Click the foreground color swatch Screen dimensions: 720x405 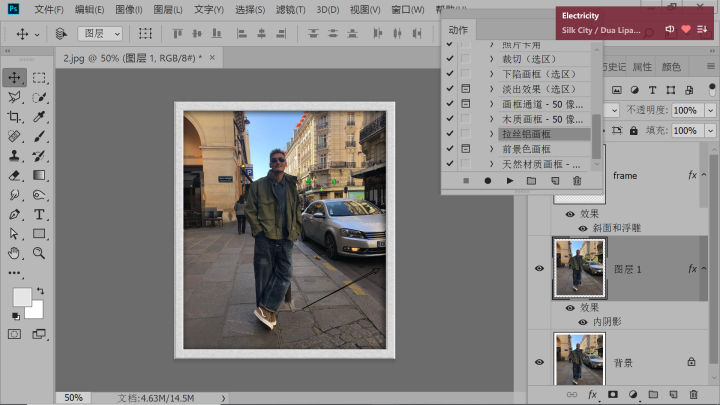click(x=21, y=297)
